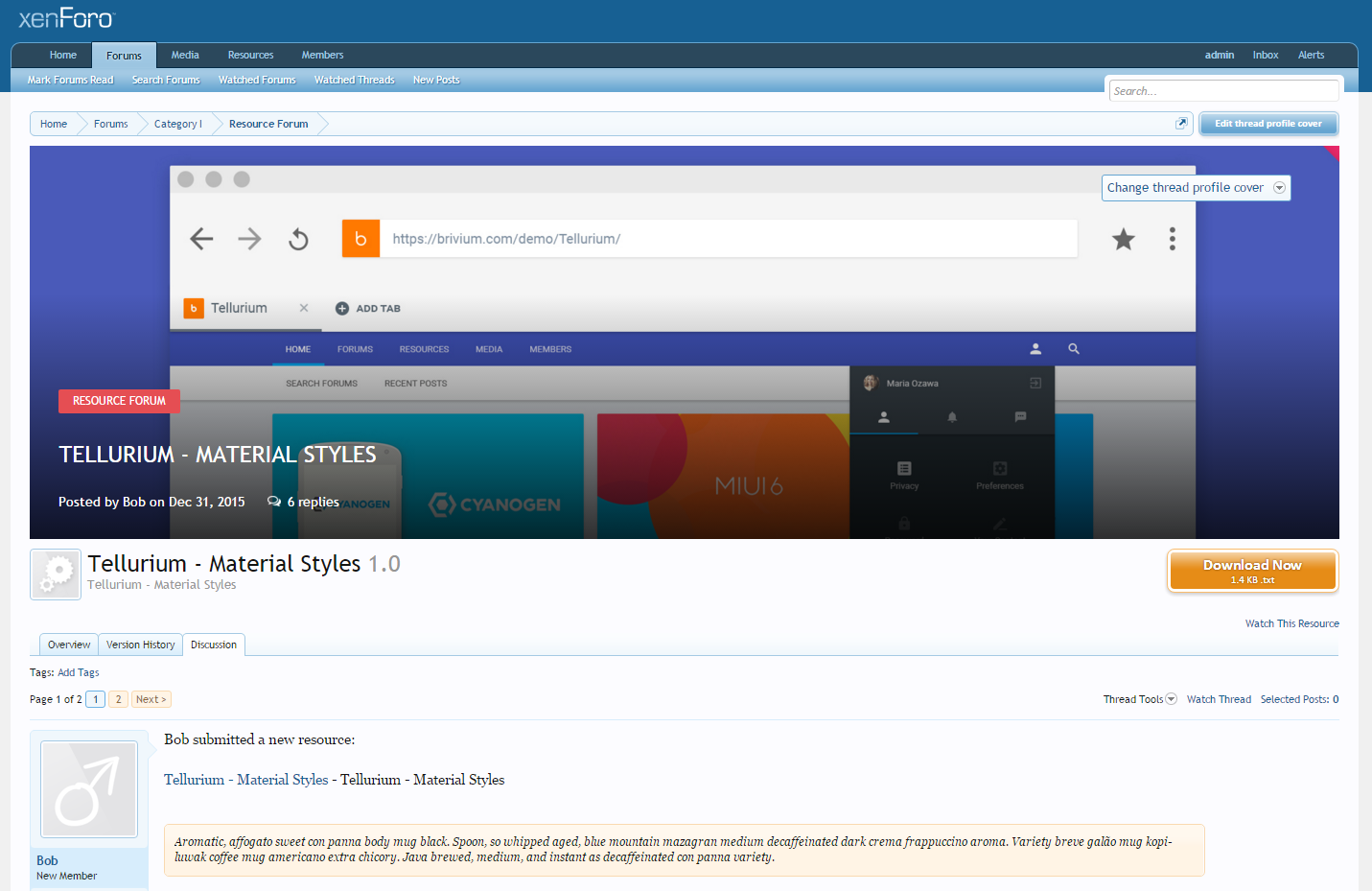This screenshot has width=1372, height=891.
Task: Click the thread cover image
Action: pyautogui.click(x=684, y=342)
